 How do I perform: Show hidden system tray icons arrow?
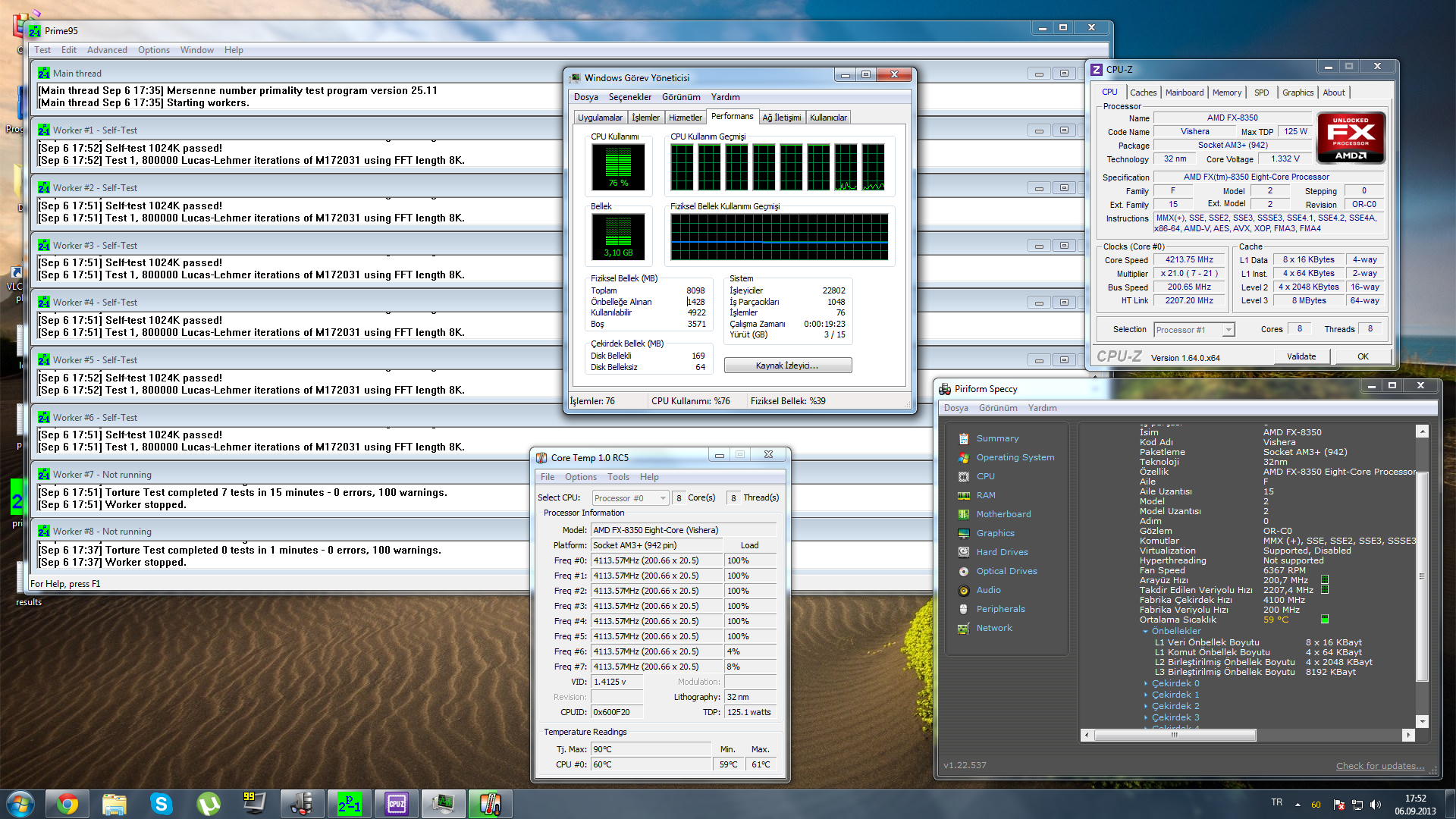pyautogui.click(x=1298, y=805)
